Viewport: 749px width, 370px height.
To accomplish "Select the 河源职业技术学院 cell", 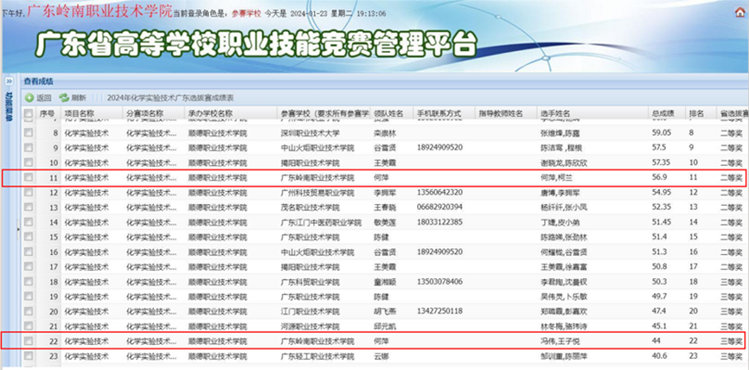I will pyautogui.click(x=310, y=326).
